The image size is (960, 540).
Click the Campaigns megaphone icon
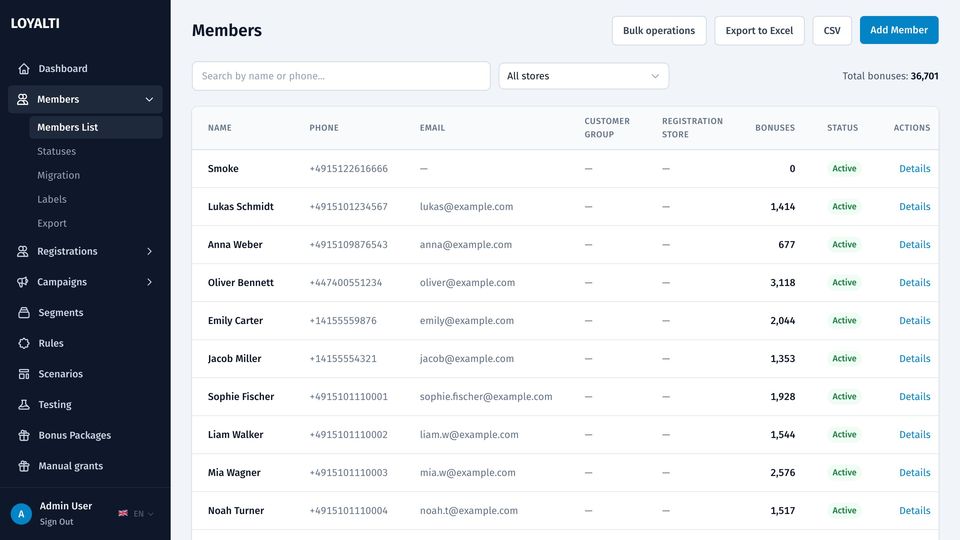23,282
